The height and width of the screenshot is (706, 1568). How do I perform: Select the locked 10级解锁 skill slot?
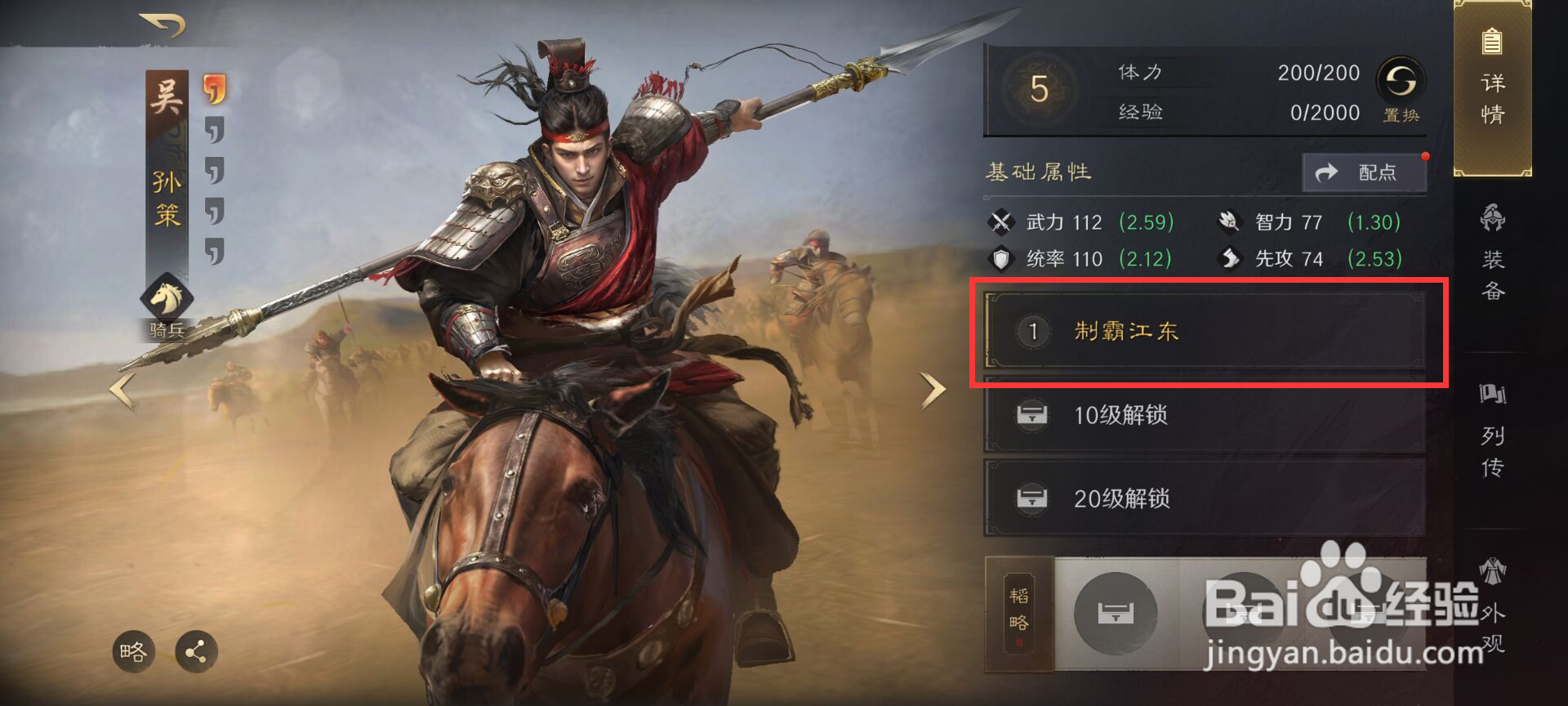[x=1205, y=415]
